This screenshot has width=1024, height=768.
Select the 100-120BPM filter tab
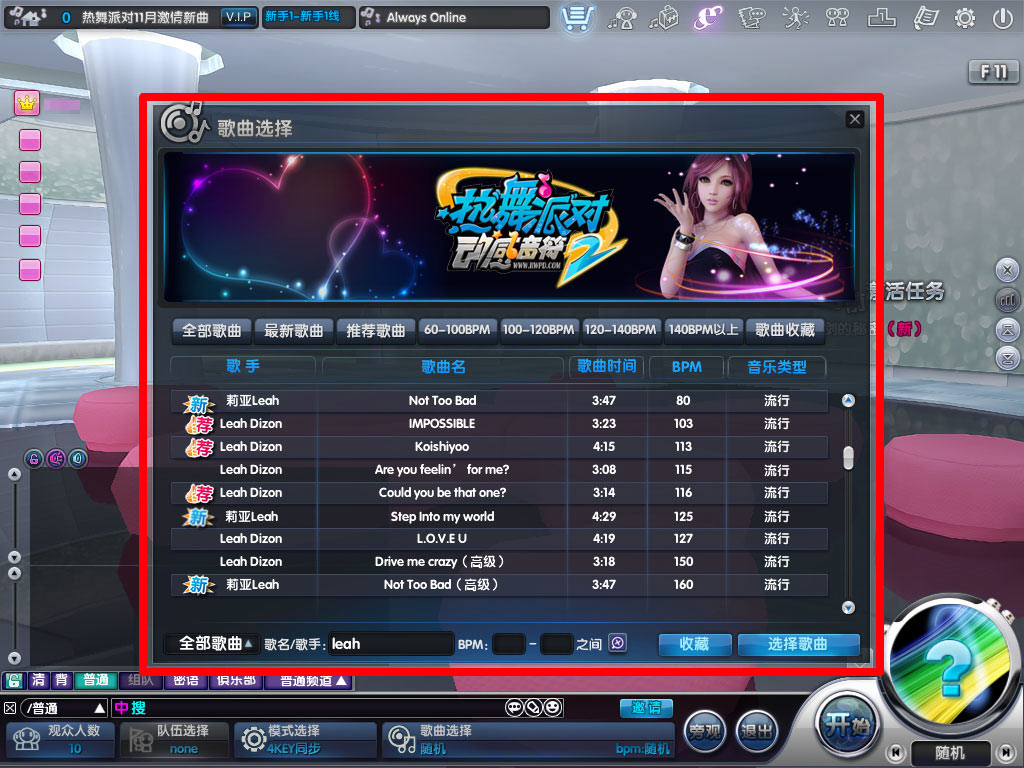539,330
